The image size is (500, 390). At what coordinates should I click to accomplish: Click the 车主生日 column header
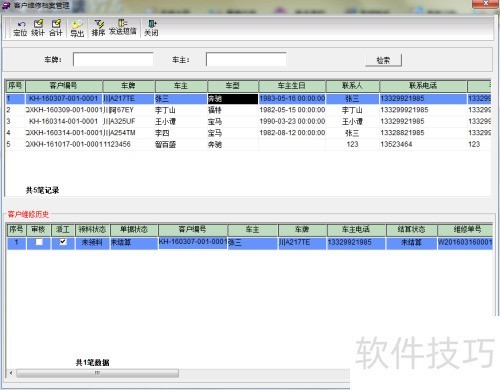(292, 86)
